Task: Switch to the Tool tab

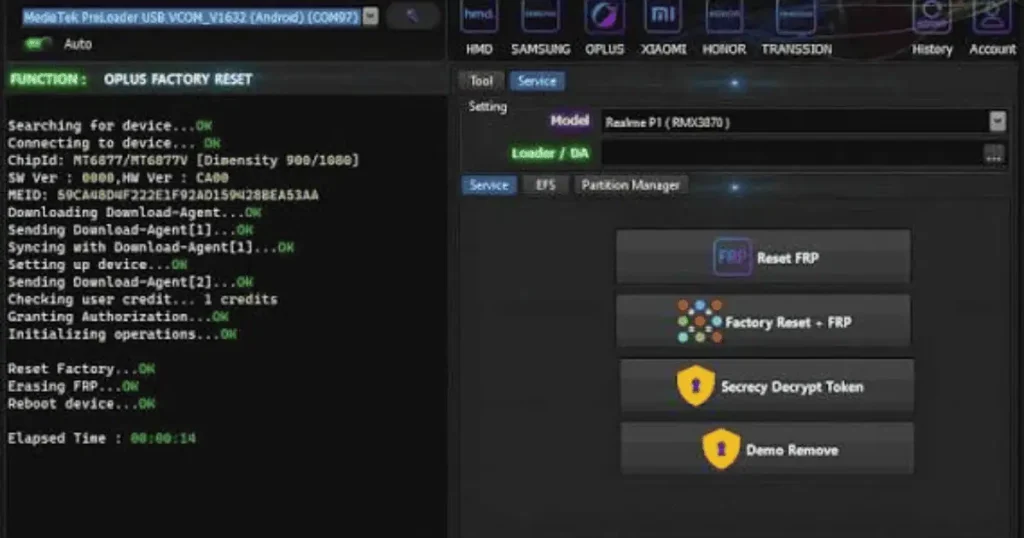Action: (481, 81)
